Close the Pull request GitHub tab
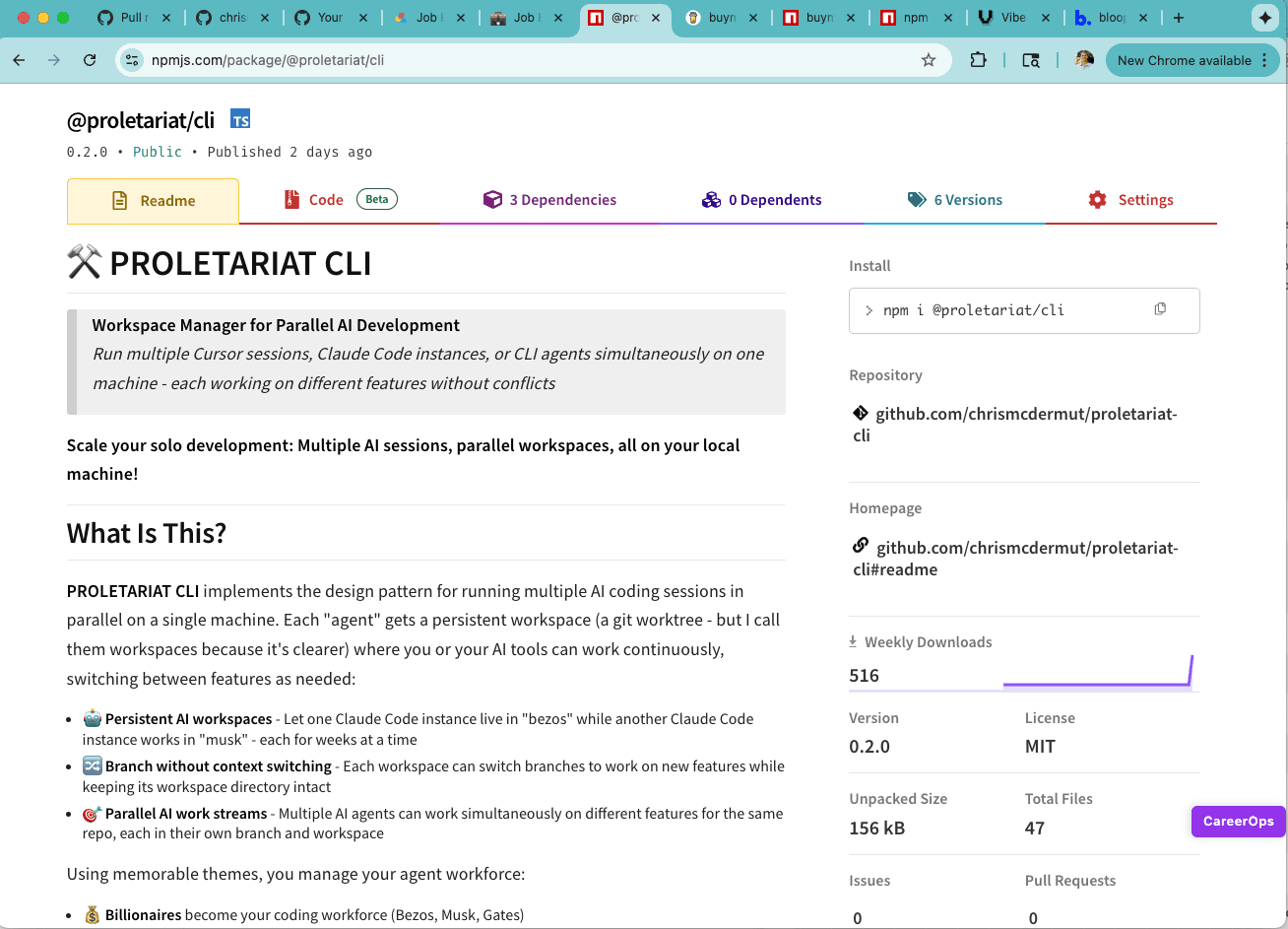Screen dimensions: 1288x929 tap(164, 18)
